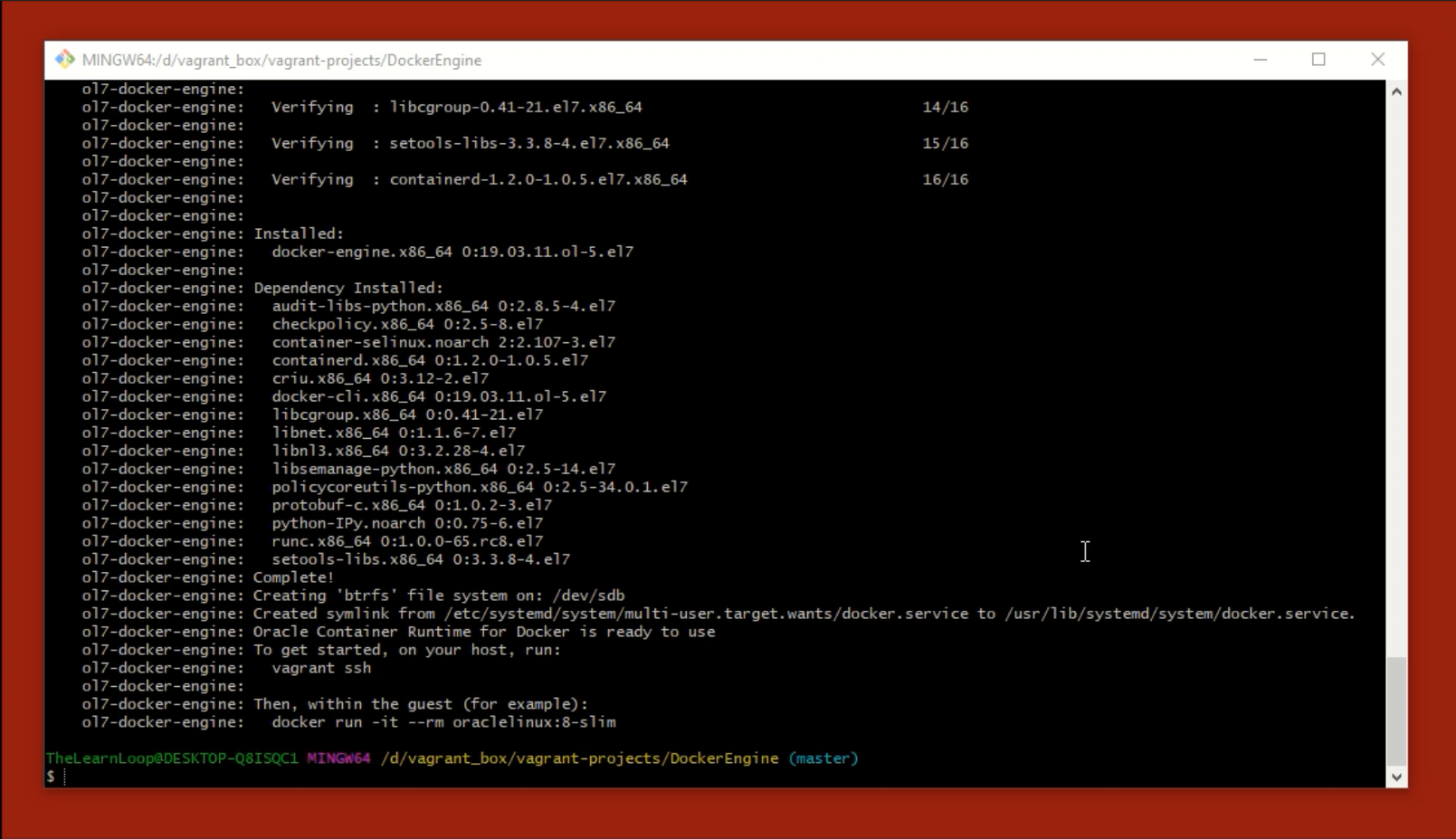Click 'libcgroup-0.41-21.el7.x86_64' verifying line

click(x=516, y=107)
